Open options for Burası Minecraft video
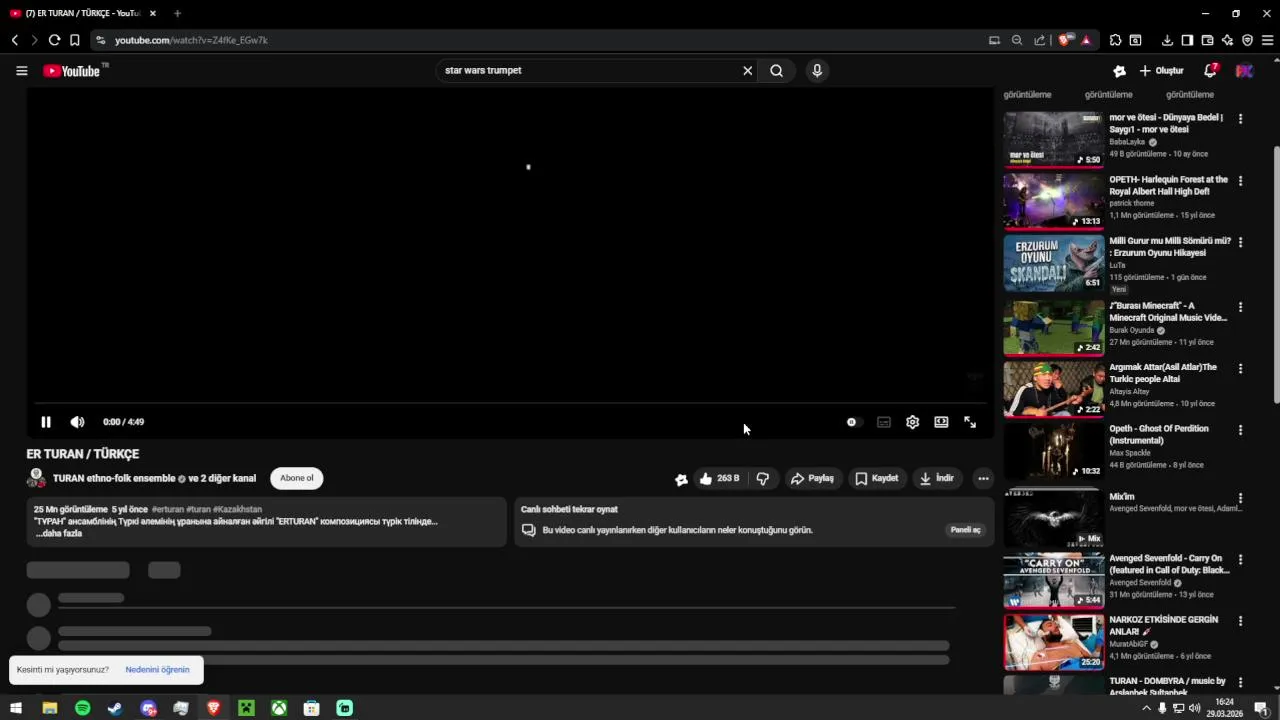Screen dimensions: 1280x720 [1240, 307]
